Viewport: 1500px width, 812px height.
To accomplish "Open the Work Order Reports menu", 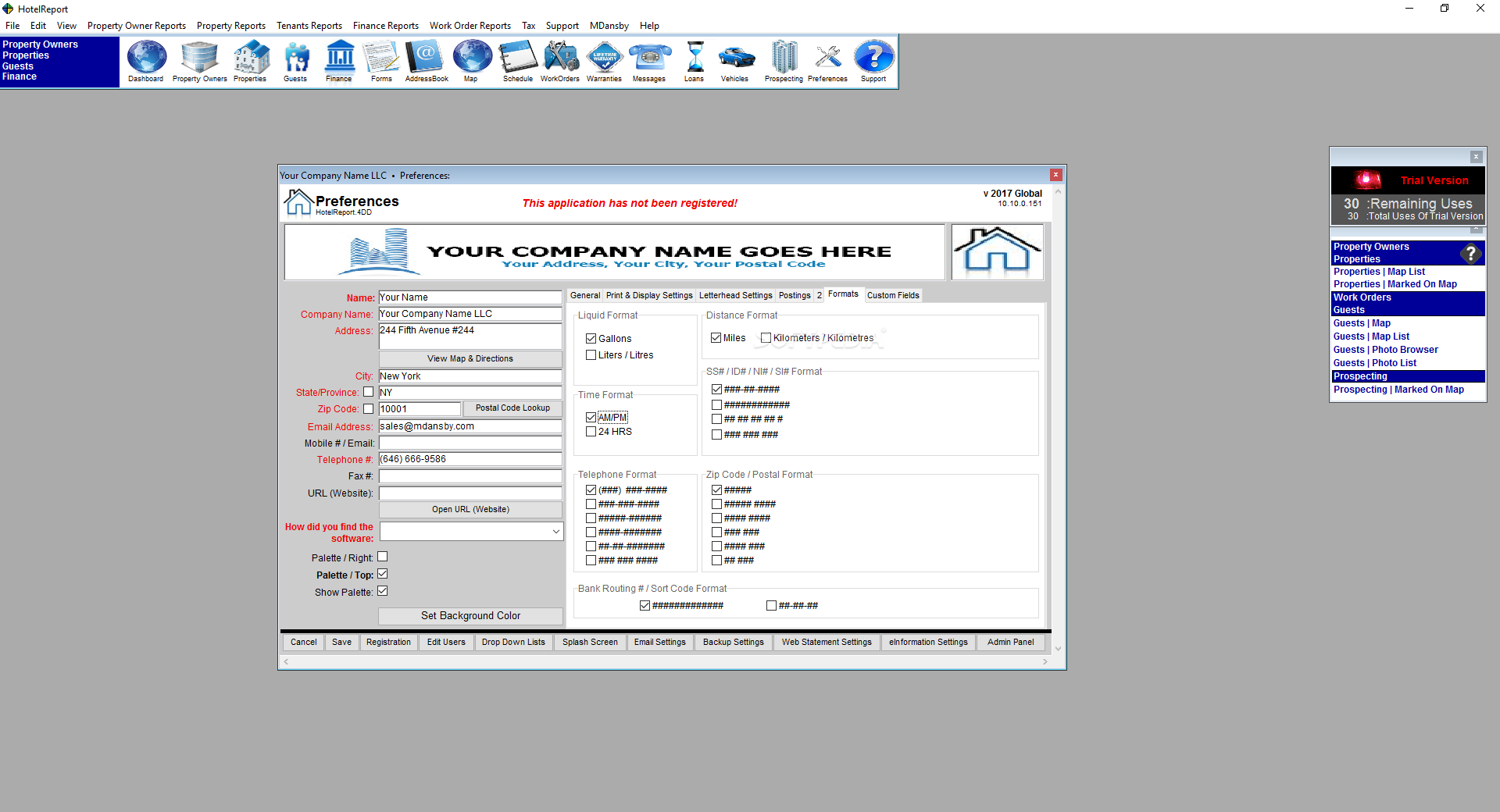I will click(x=470, y=26).
